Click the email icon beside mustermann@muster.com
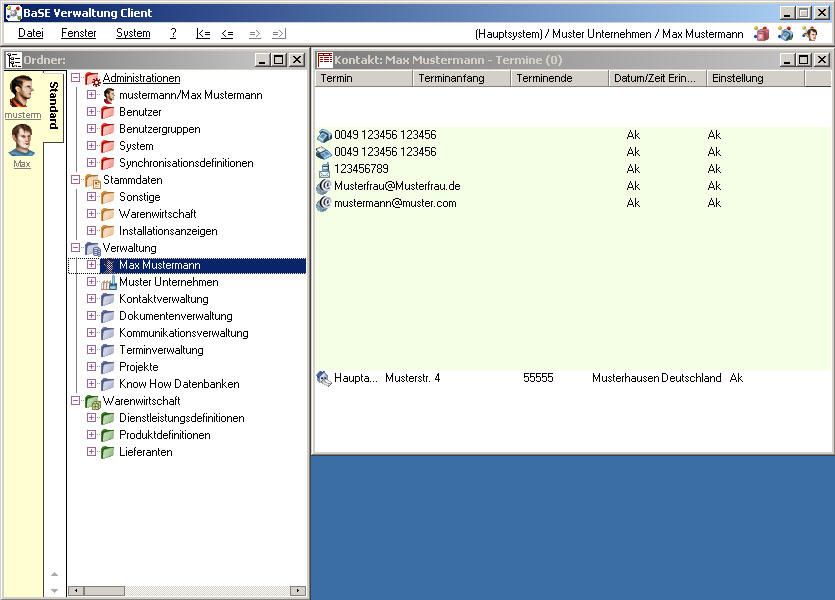This screenshot has height=600, width=835. coord(323,203)
